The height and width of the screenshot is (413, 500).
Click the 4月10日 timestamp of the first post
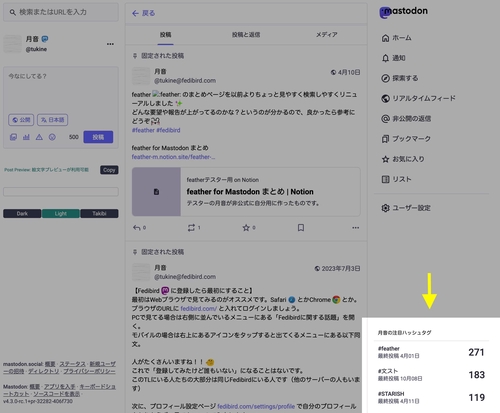[x=349, y=72]
